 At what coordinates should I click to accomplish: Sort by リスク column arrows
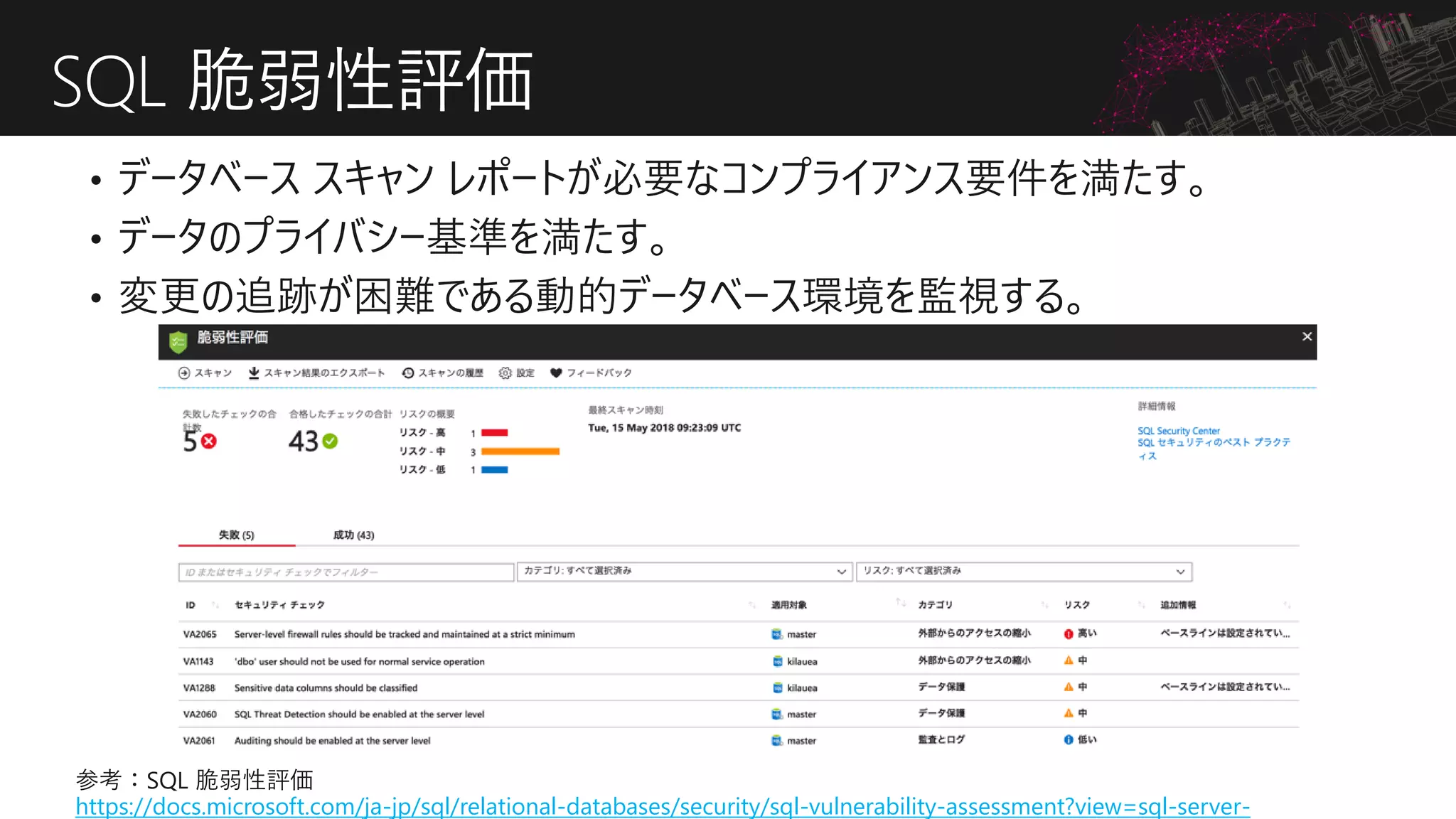pos(1141,605)
